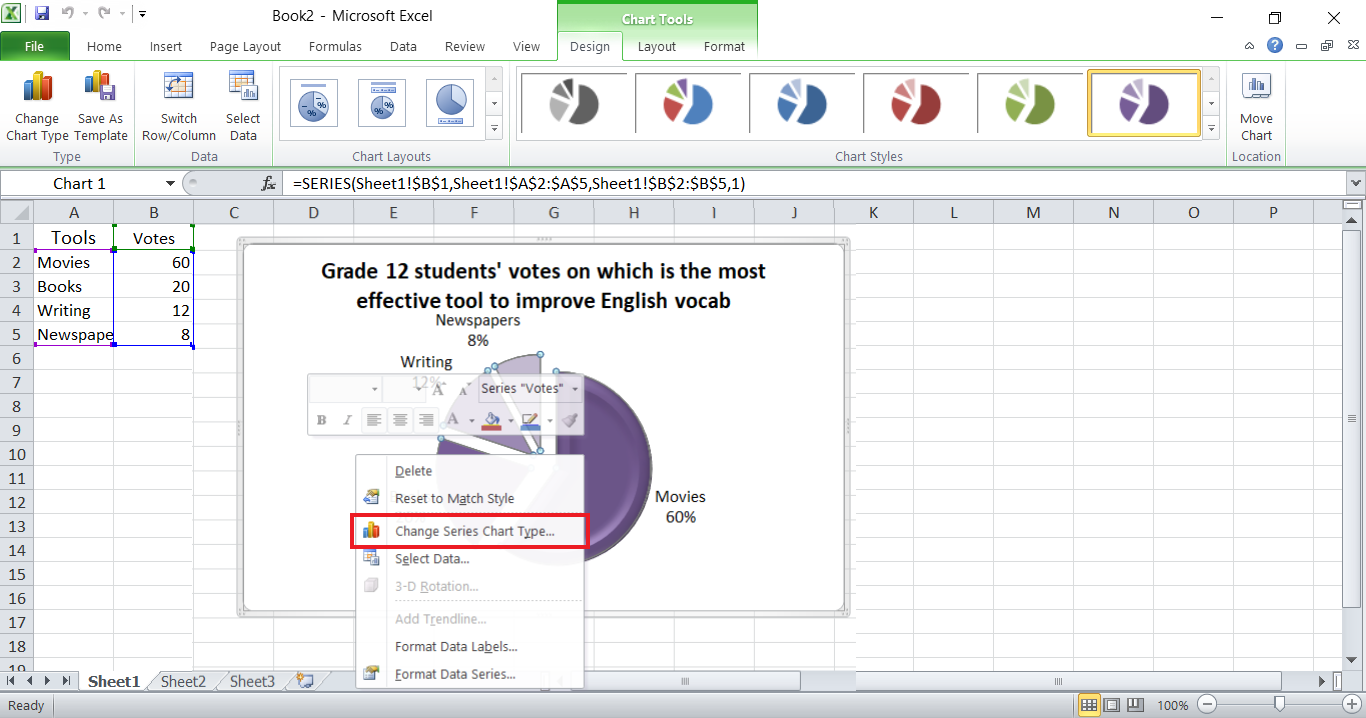Apply the red pie chart style
1366x718 pixels.
[x=916, y=102]
